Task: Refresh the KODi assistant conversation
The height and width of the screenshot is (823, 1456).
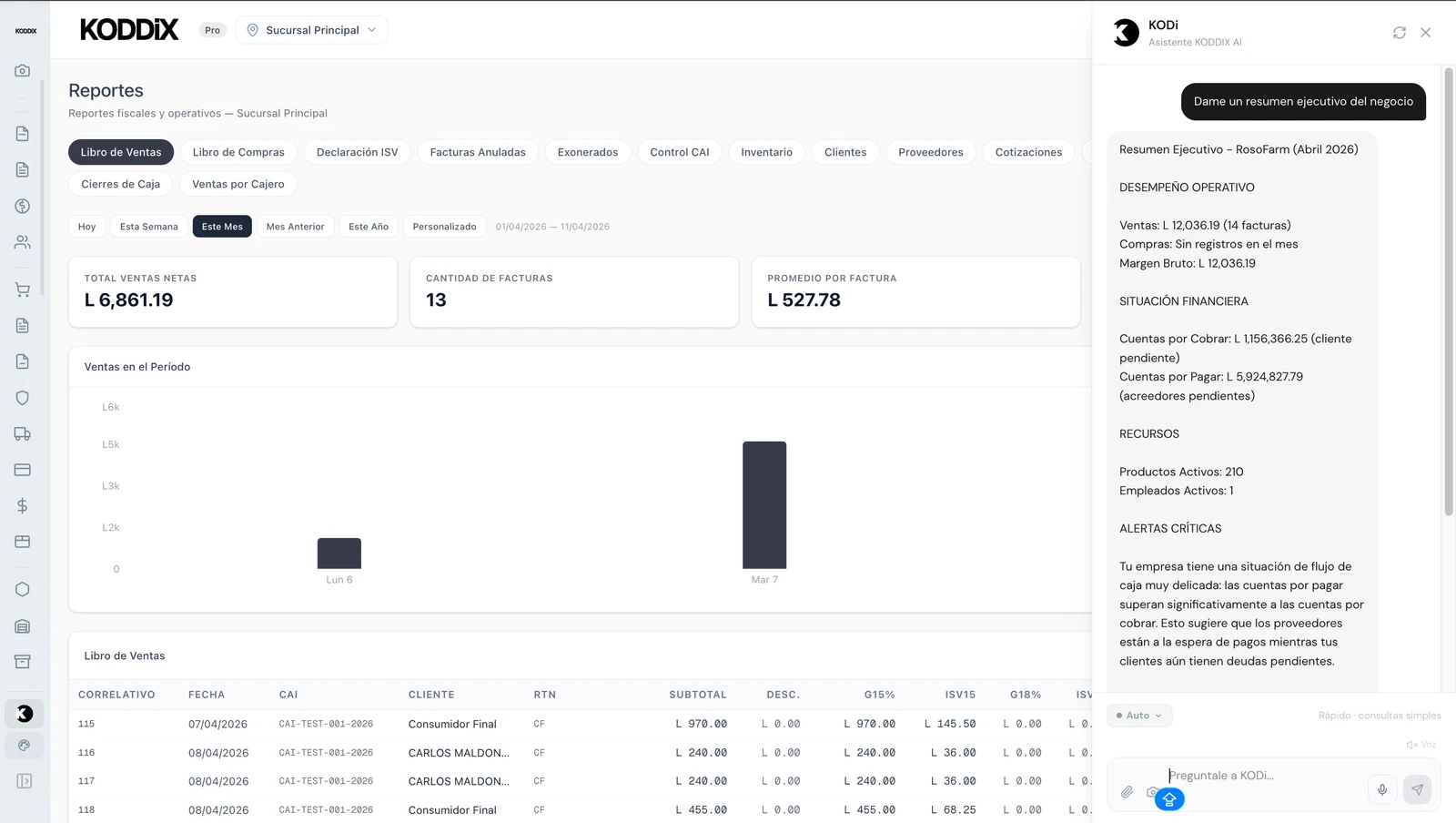Action: (x=1399, y=33)
